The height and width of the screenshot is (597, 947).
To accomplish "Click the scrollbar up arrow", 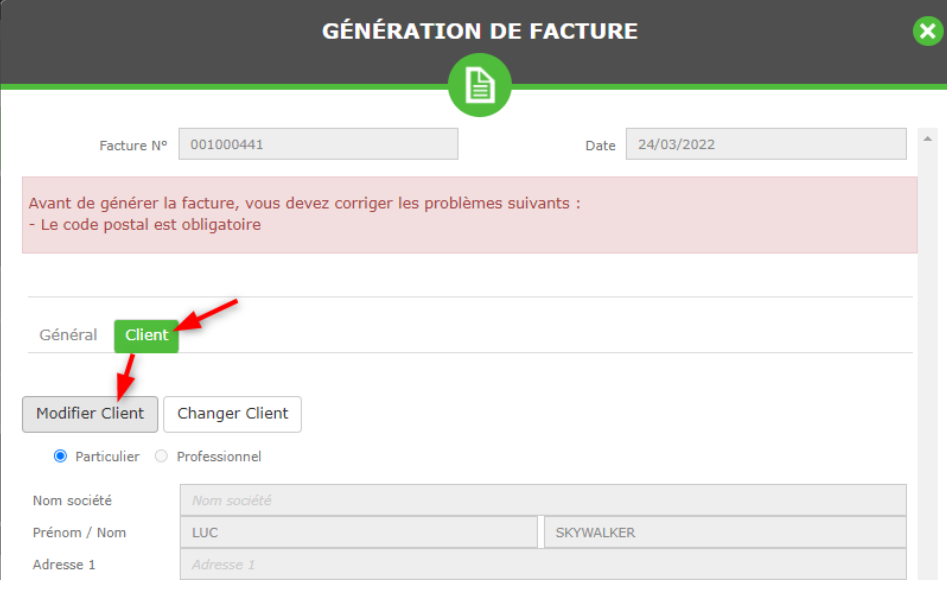I will (928, 139).
